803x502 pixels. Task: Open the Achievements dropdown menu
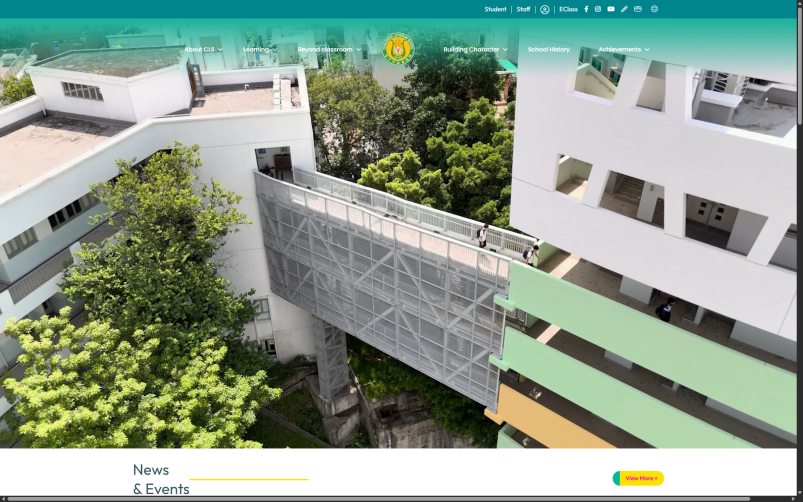623,49
